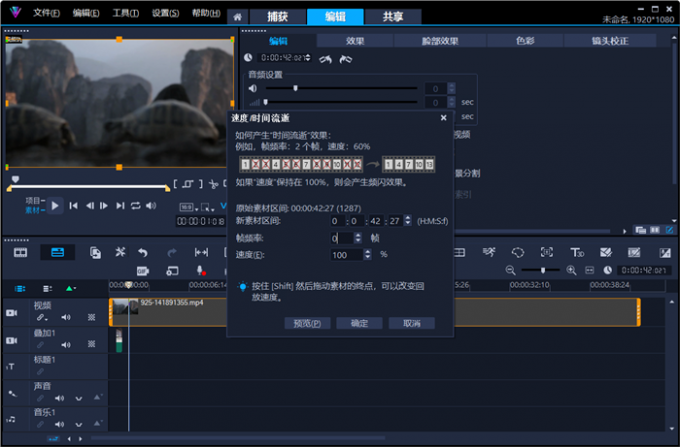
Task: Open the Home tab icon
Action: 237,17
